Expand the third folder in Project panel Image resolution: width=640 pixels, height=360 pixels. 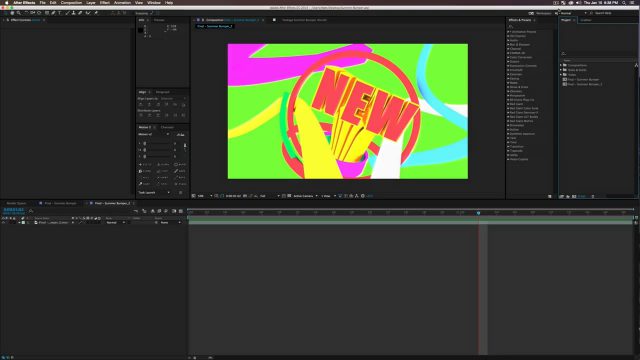click(x=561, y=75)
